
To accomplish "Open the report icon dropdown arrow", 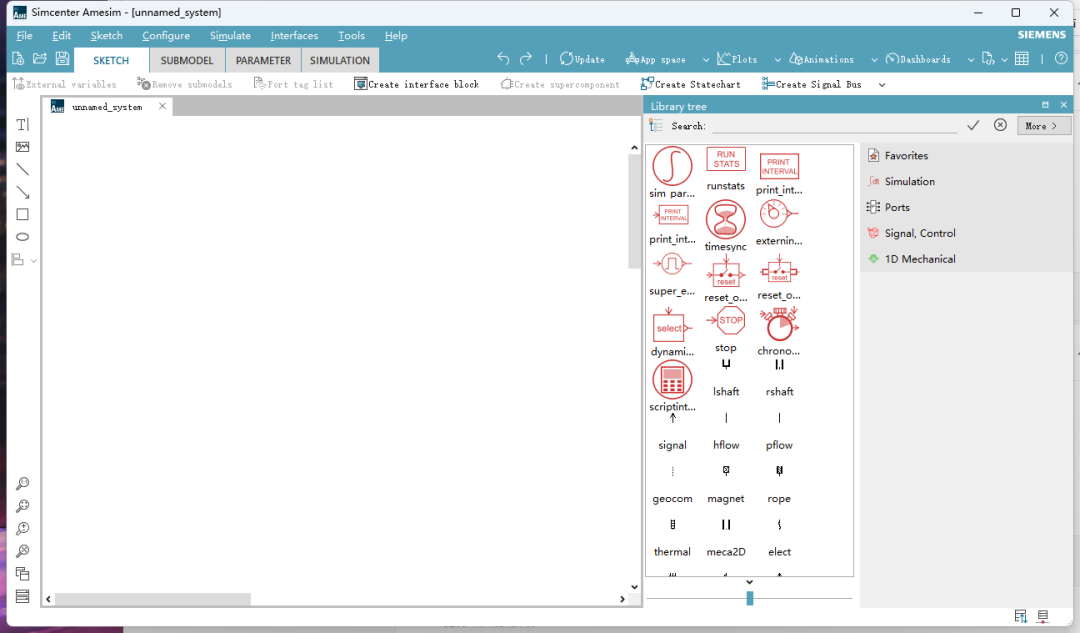I will 1004,60.
